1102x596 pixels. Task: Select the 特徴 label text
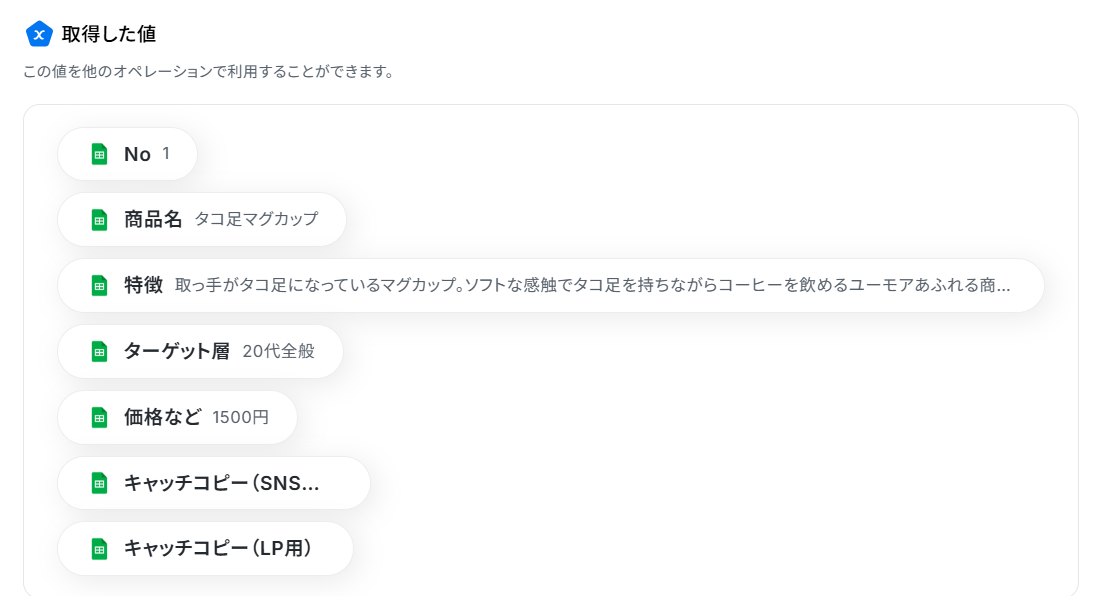point(143,285)
